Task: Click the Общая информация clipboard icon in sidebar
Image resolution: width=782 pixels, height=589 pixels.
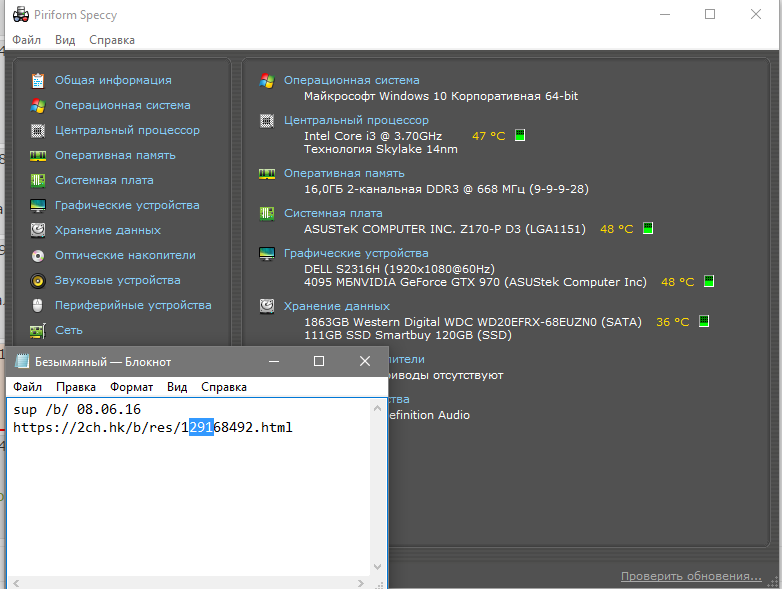Action: click(38, 80)
